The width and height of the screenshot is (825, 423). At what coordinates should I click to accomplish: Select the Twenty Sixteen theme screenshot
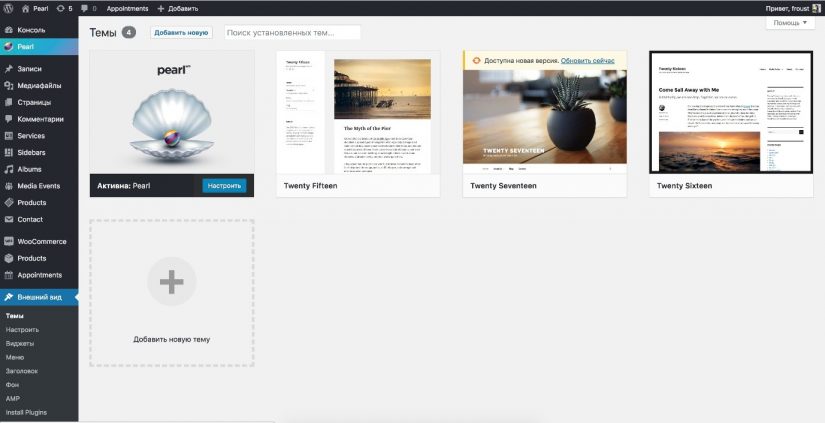[x=731, y=113]
